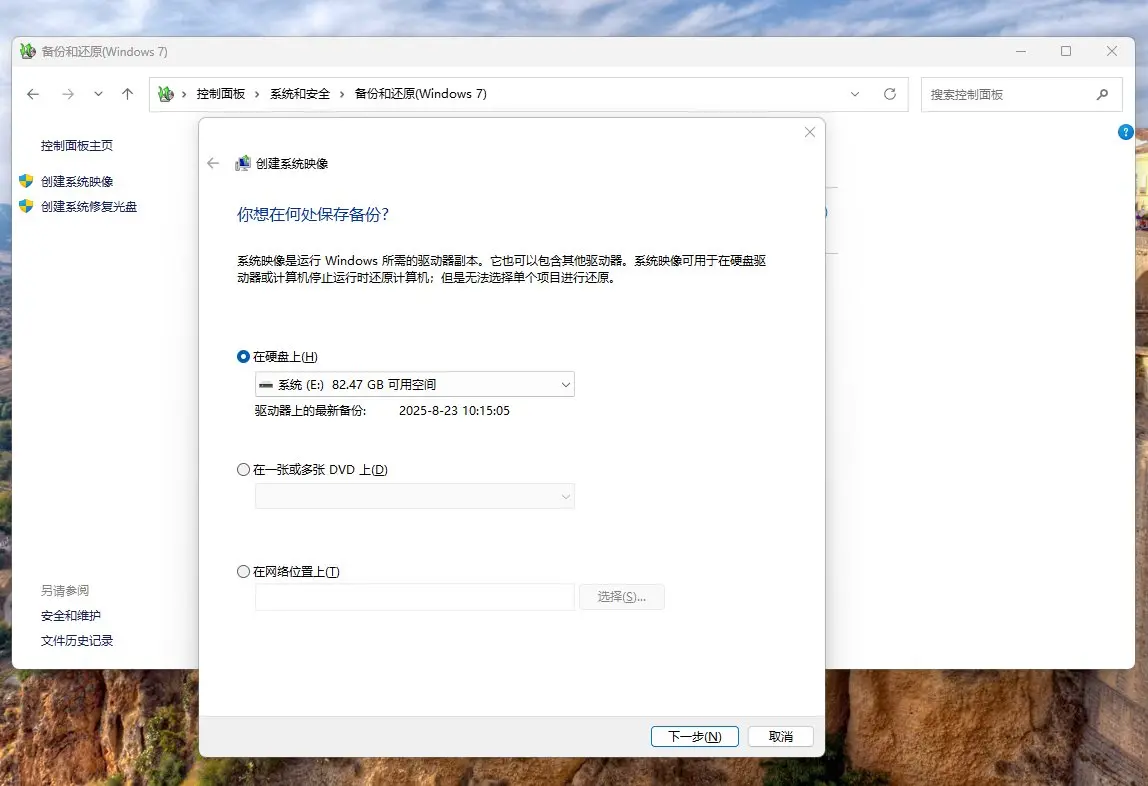Close the 创建系统映像 dialog
Screen dimensions: 1148x786
[810, 132]
